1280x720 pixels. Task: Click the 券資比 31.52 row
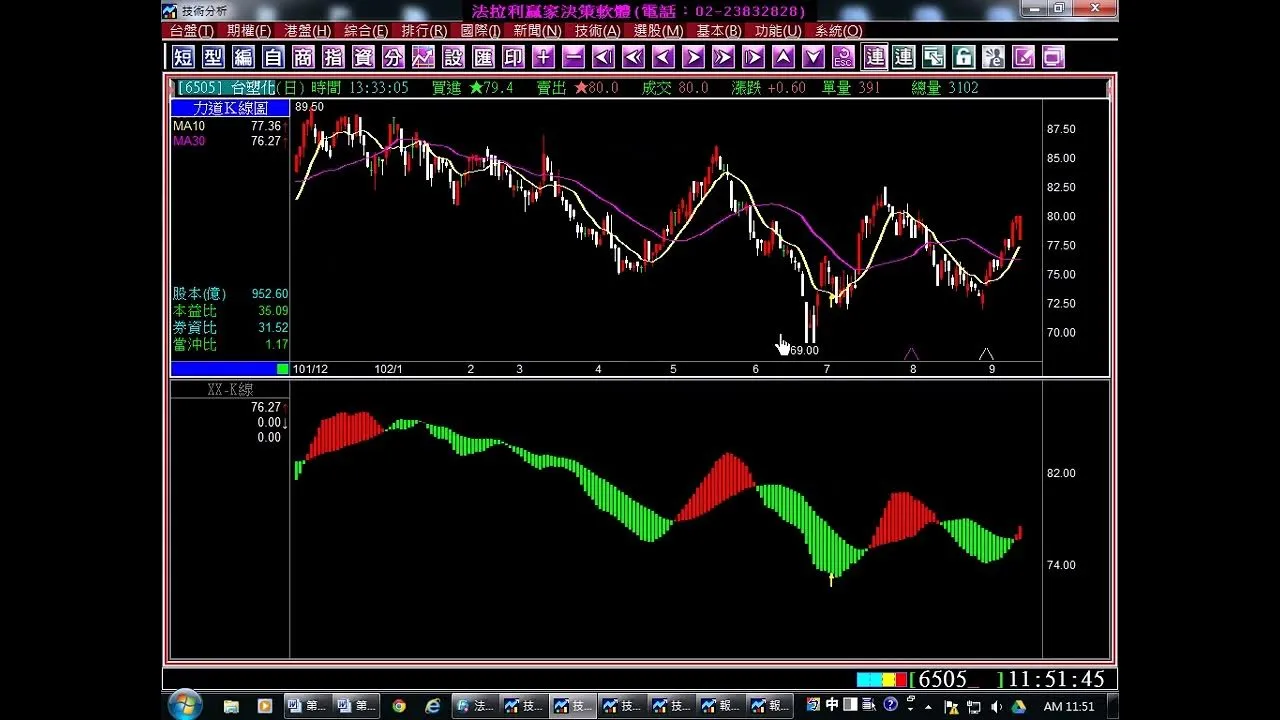pos(230,328)
